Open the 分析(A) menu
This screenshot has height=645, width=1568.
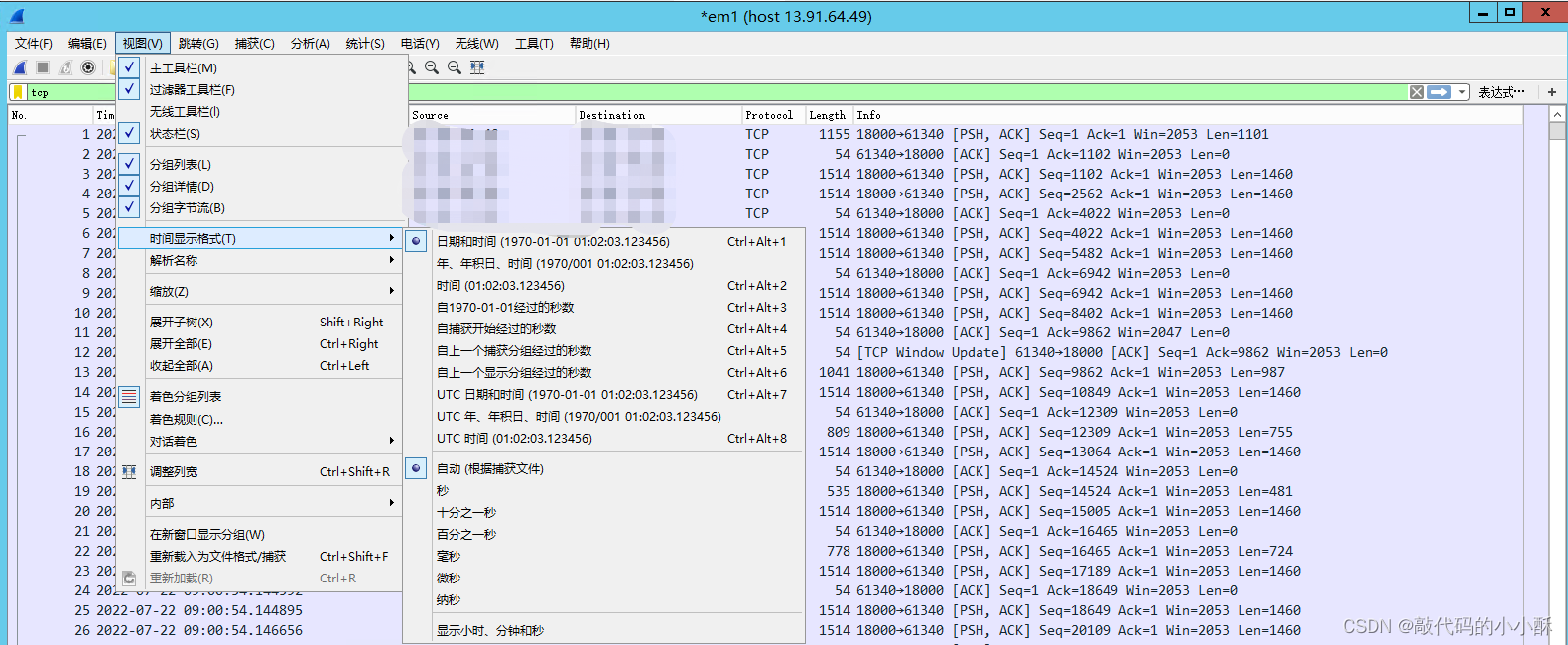(310, 44)
